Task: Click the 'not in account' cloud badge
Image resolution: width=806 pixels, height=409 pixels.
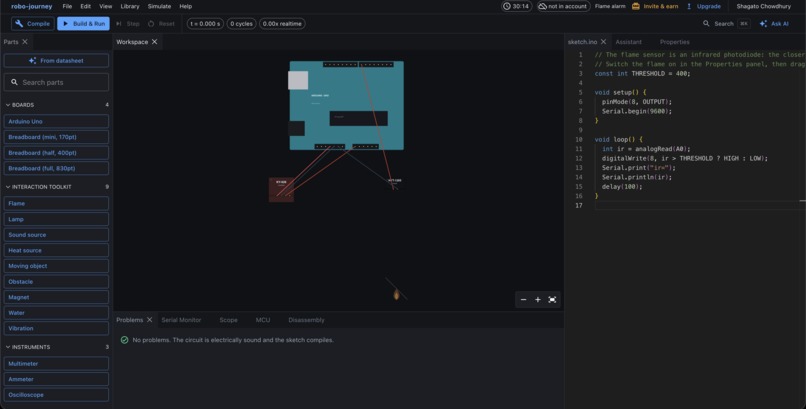Action: pos(563,7)
